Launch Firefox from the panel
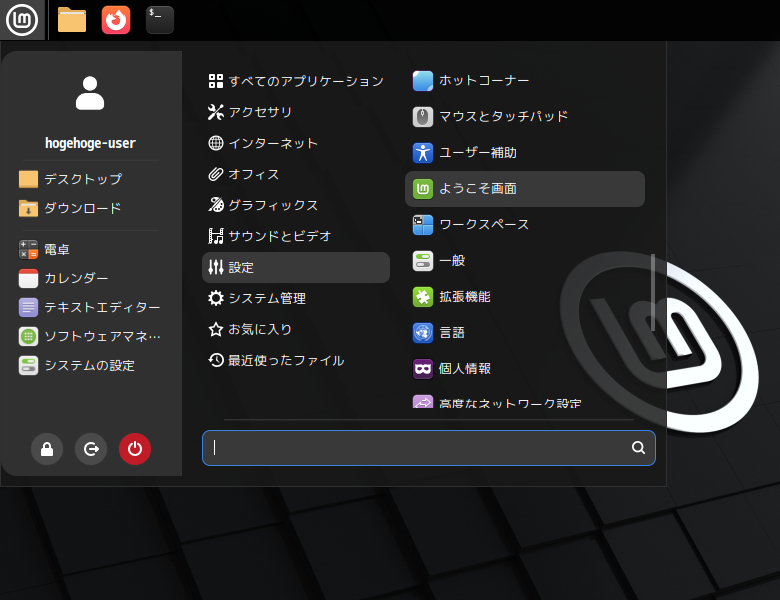This screenshot has height=600, width=780. pos(116,20)
